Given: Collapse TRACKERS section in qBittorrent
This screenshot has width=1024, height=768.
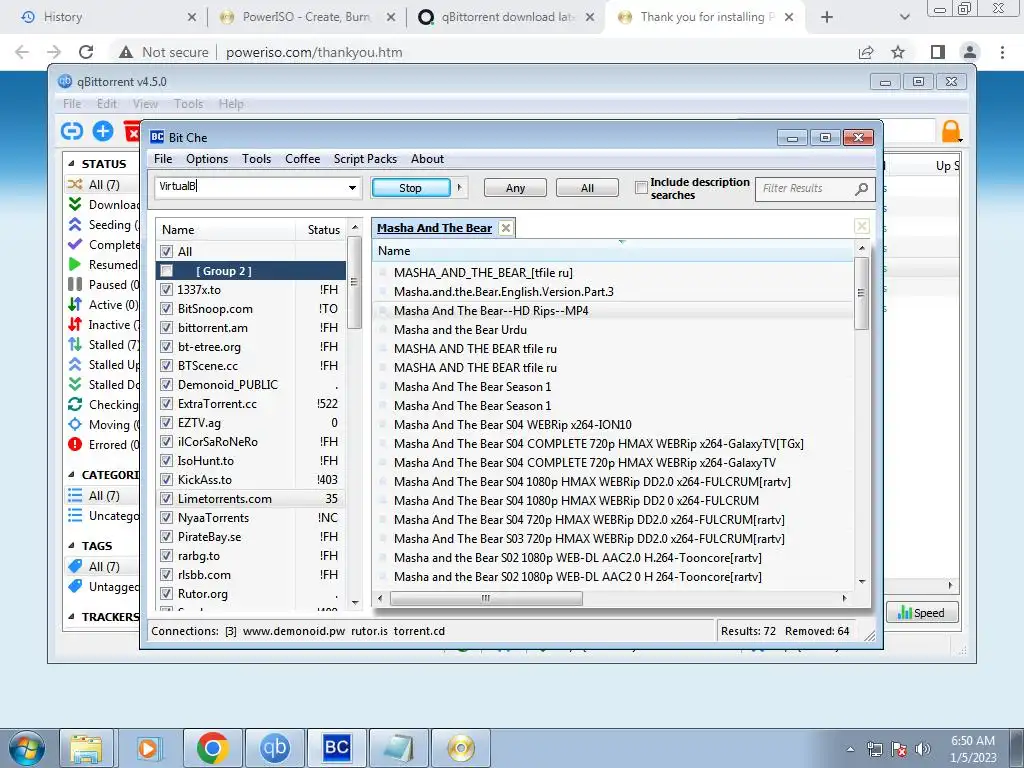Looking at the screenshot, I should tap(72, 616).
